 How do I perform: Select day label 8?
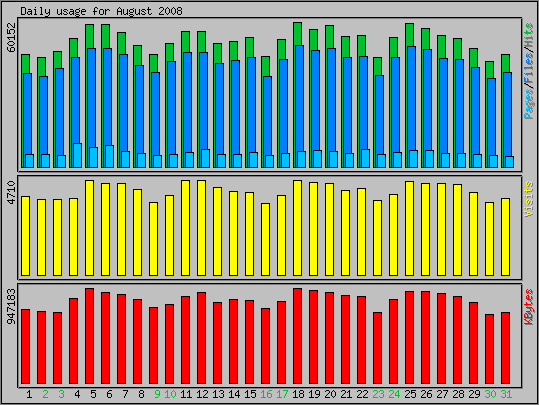point(141,394)
